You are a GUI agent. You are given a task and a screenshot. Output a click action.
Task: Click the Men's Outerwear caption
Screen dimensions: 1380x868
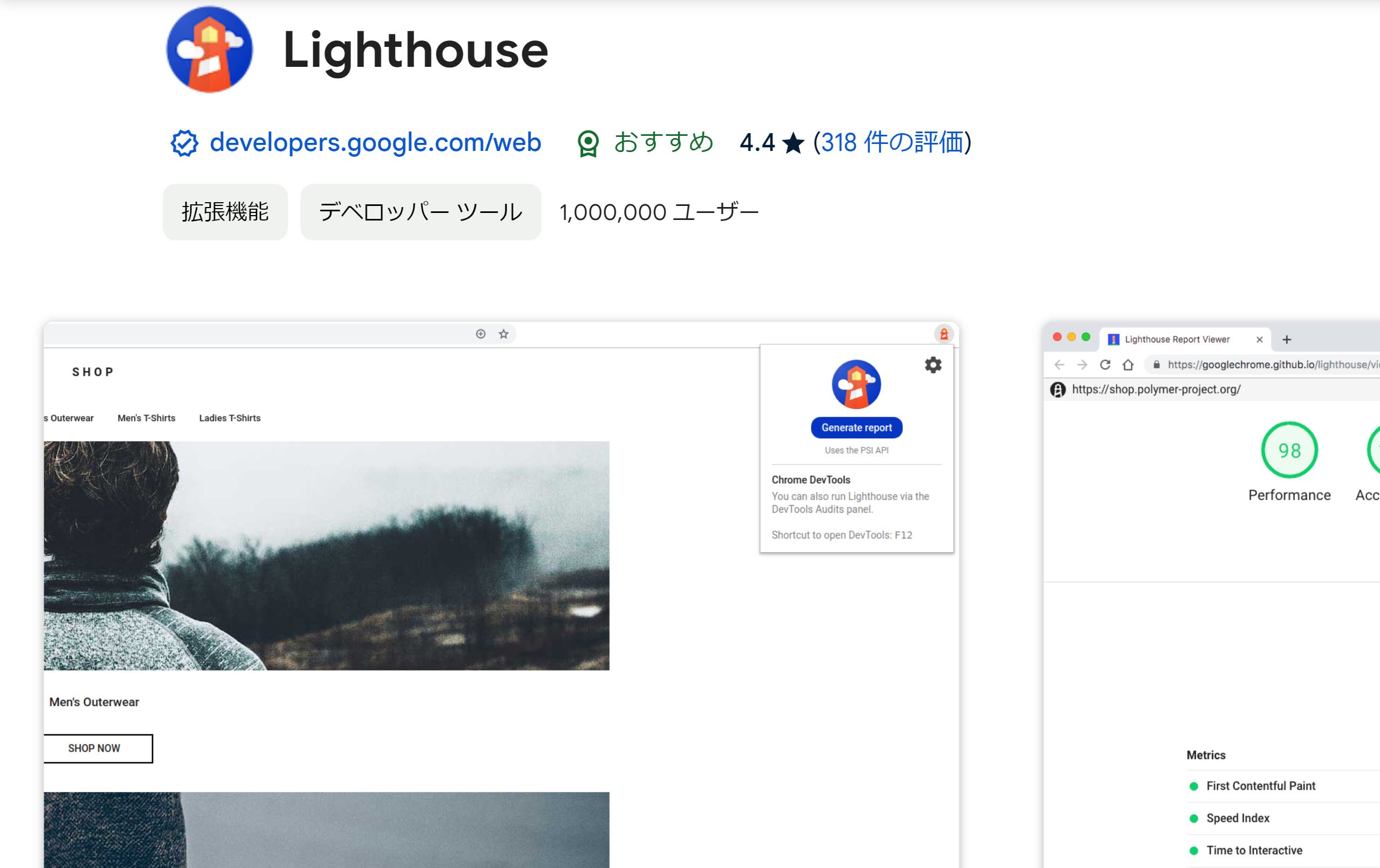[x=94, y=702]
